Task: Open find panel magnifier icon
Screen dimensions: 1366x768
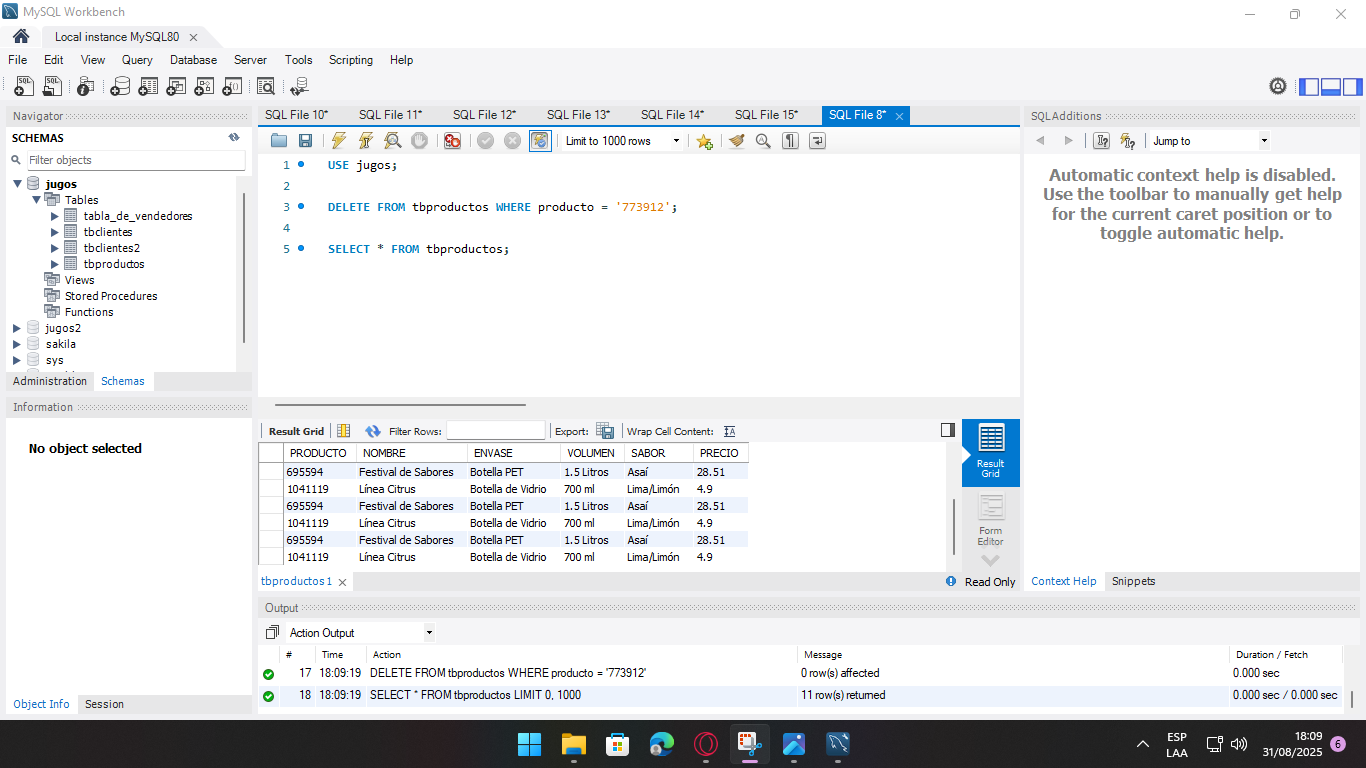Action: (x=763, y=141)
